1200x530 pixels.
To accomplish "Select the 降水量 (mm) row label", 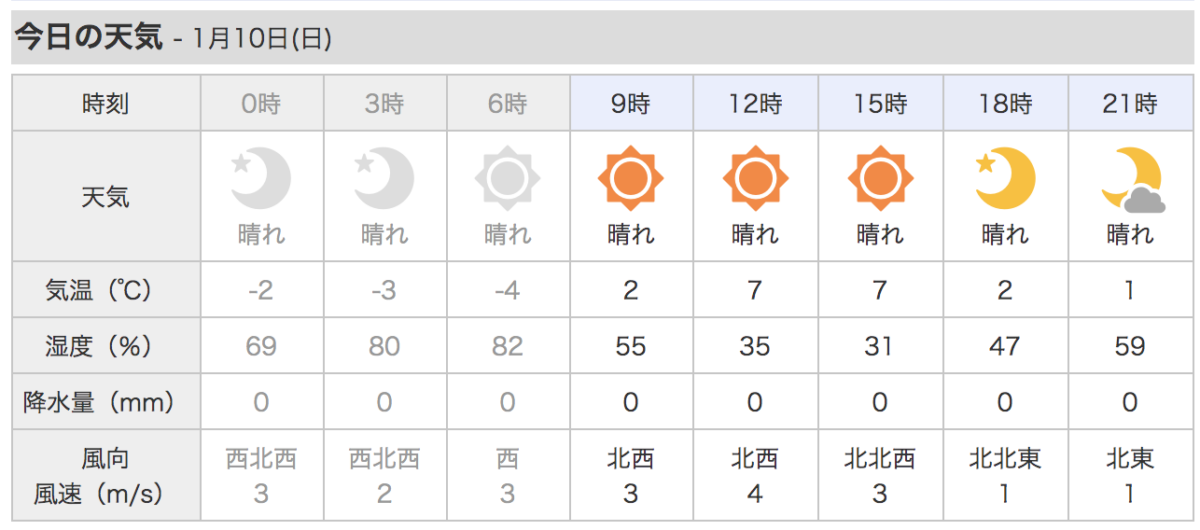I will 105,402.
